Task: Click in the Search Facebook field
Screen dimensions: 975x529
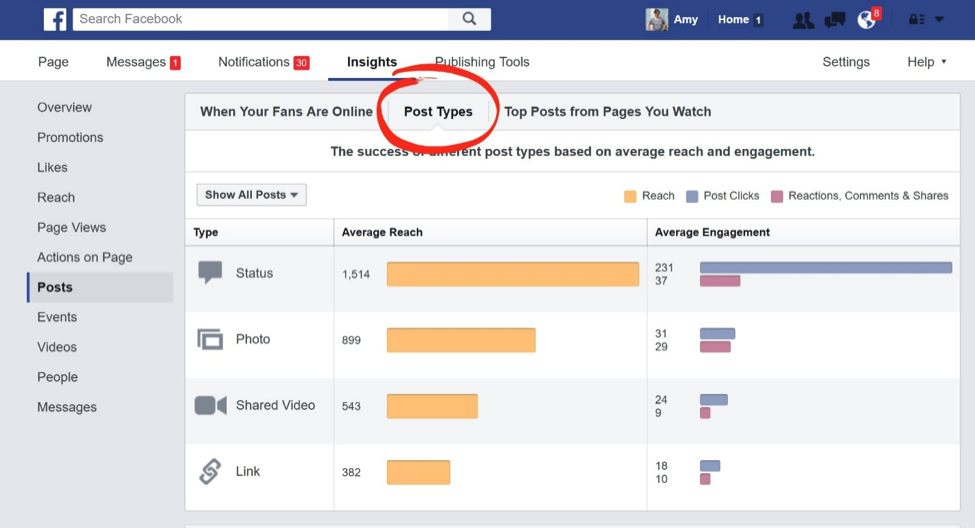Action: [x=261, y=19]
